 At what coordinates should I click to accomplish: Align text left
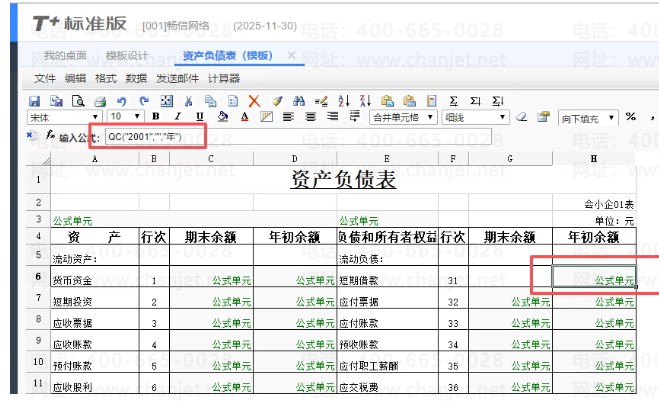[288, 116]
